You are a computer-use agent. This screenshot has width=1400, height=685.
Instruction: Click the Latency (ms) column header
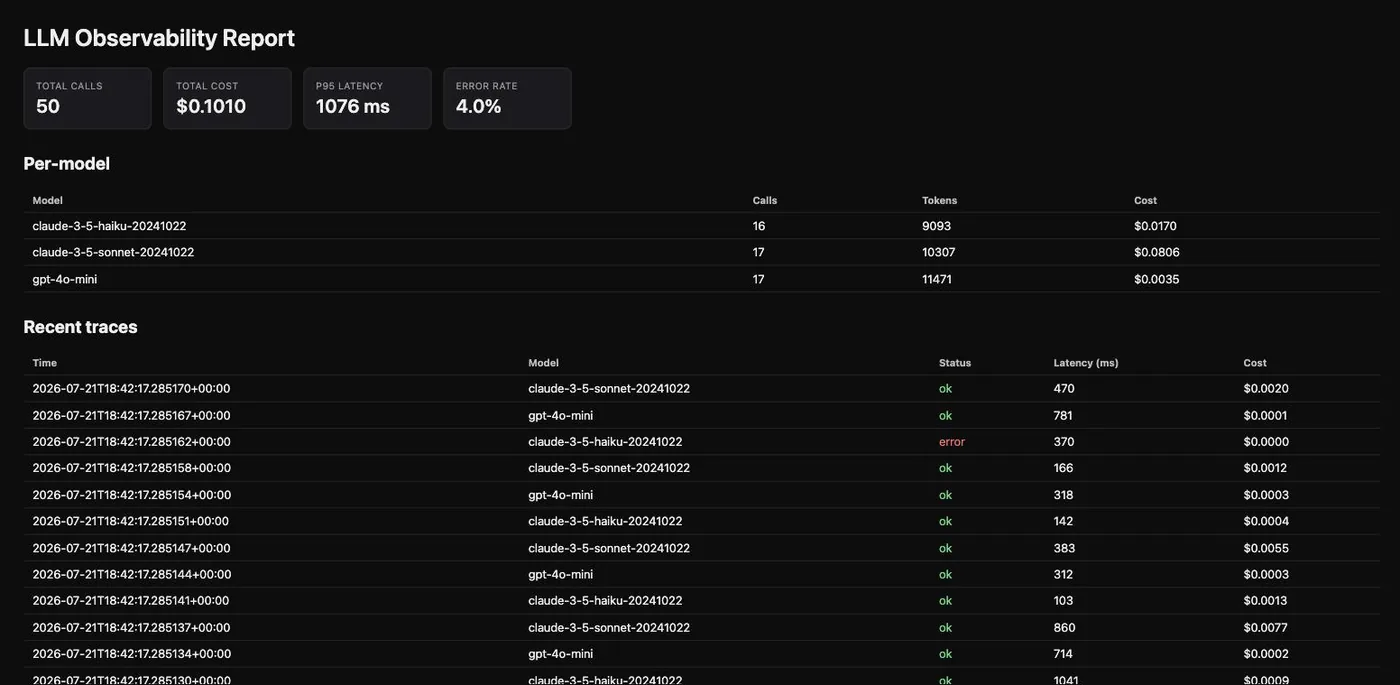click(x=1086, y=363)
